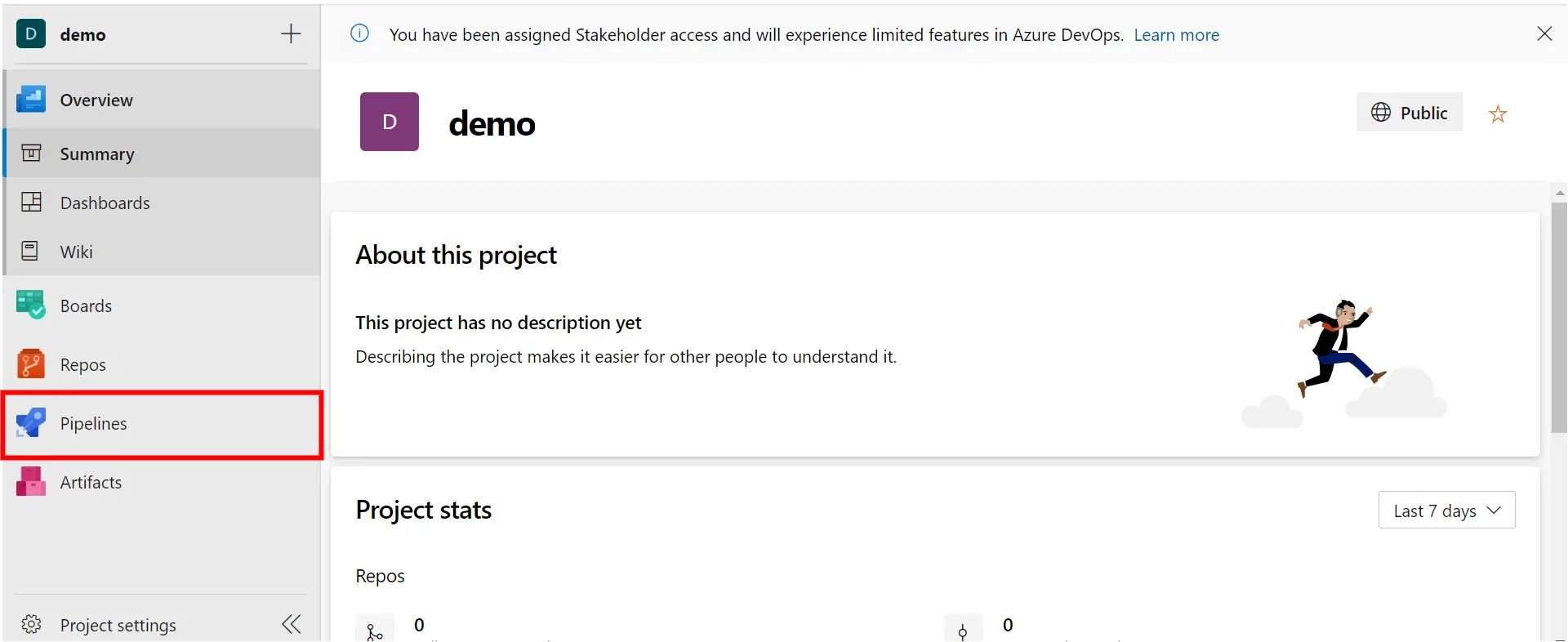Dismiss the Stakeholder access banner
Image resolution: width=1568 pixels, height=642 pixels.
(x=1544, y=33)
